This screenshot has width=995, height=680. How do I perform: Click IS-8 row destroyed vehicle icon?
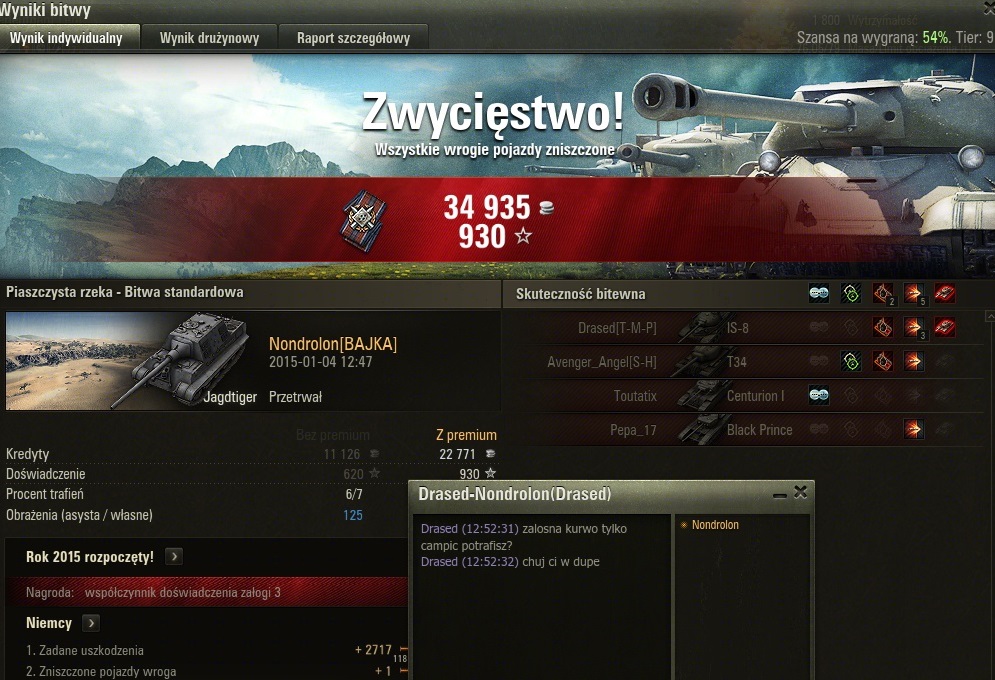pyautogui.click(x=945, y=327)
